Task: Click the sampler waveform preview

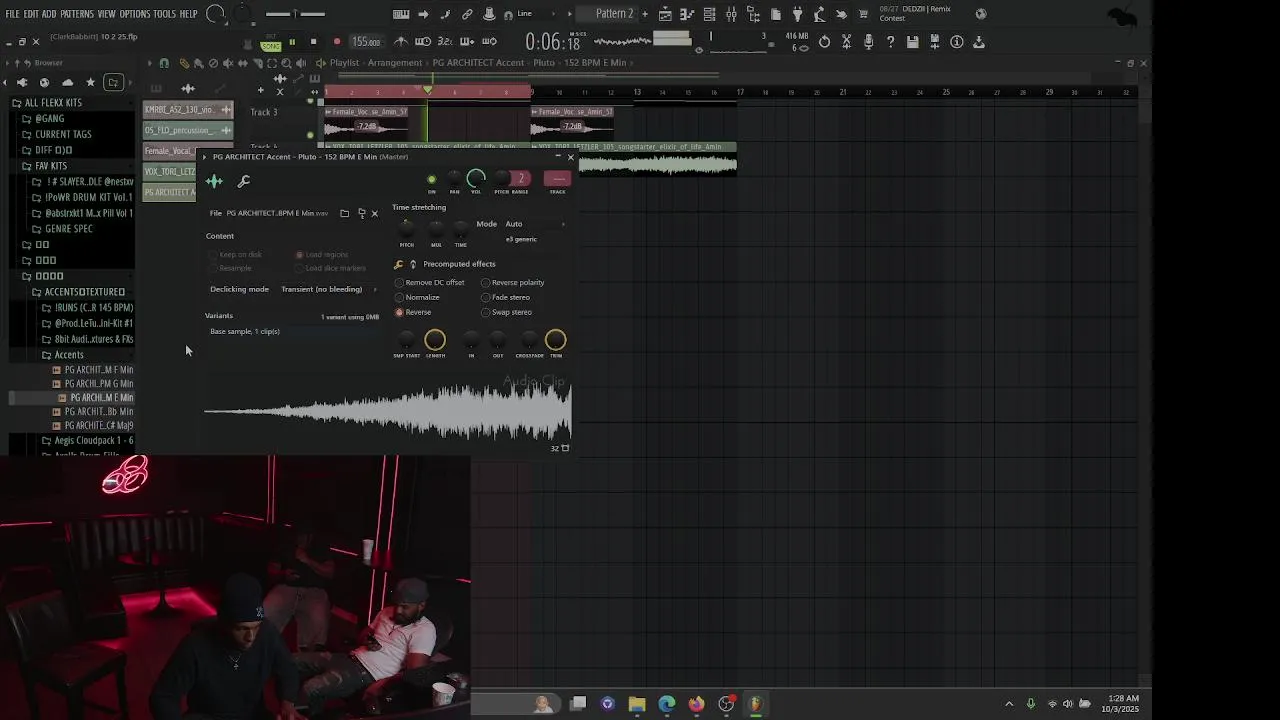Action: tap(388, 411)
